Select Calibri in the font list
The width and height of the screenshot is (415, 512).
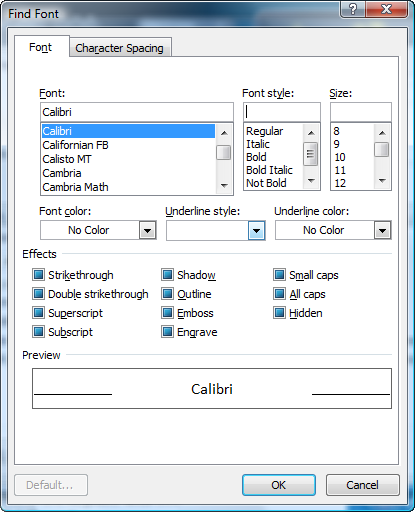(x=128, y=131)
